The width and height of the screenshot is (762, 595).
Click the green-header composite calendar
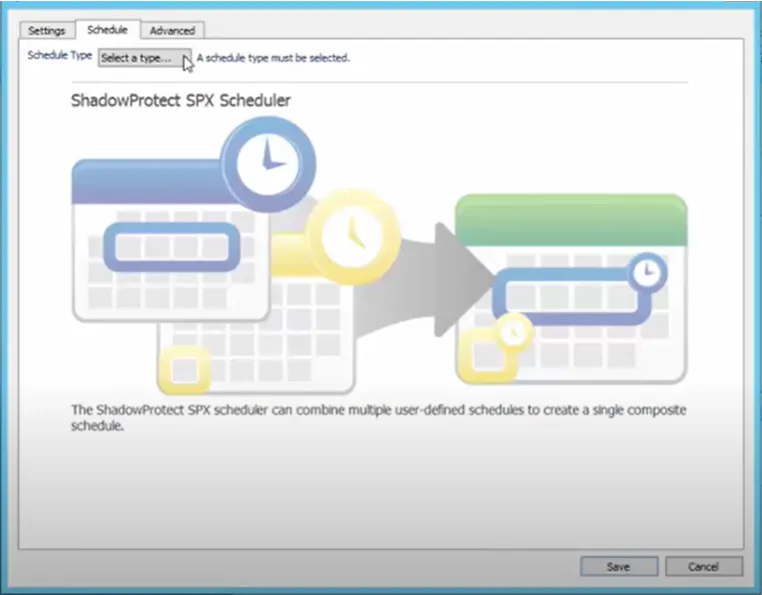[571, 289]
